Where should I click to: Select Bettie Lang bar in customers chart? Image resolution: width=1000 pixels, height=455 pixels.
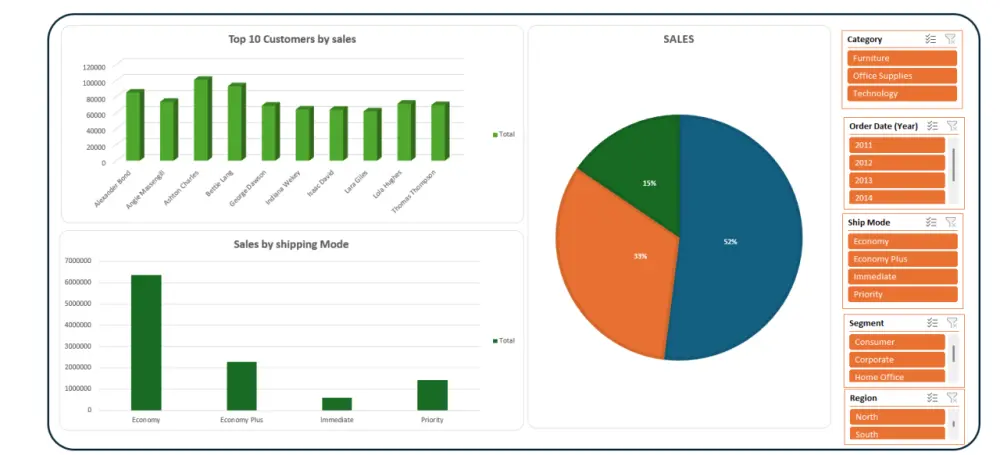[x=237, y=123]
